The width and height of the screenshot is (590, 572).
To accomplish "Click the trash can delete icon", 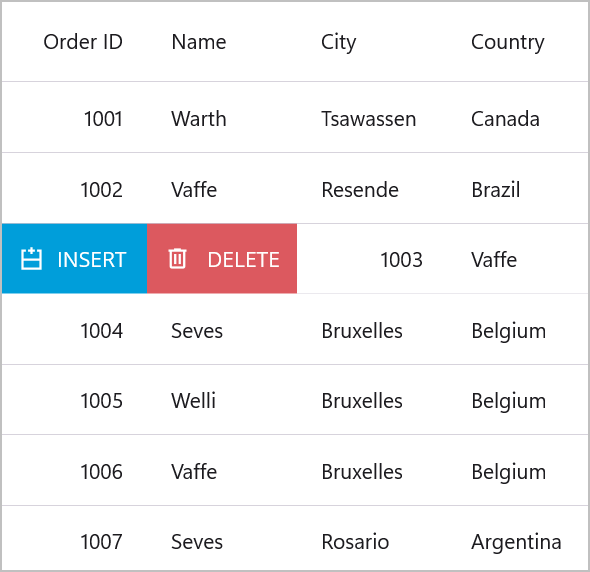I will (x=177, y=259).
